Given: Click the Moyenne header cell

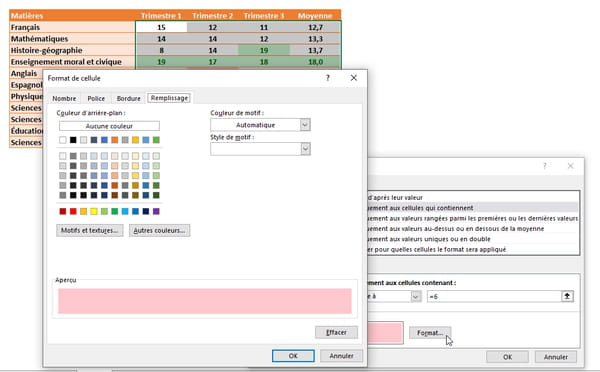Looking at the screenshot, I should (x=315, y=16).
